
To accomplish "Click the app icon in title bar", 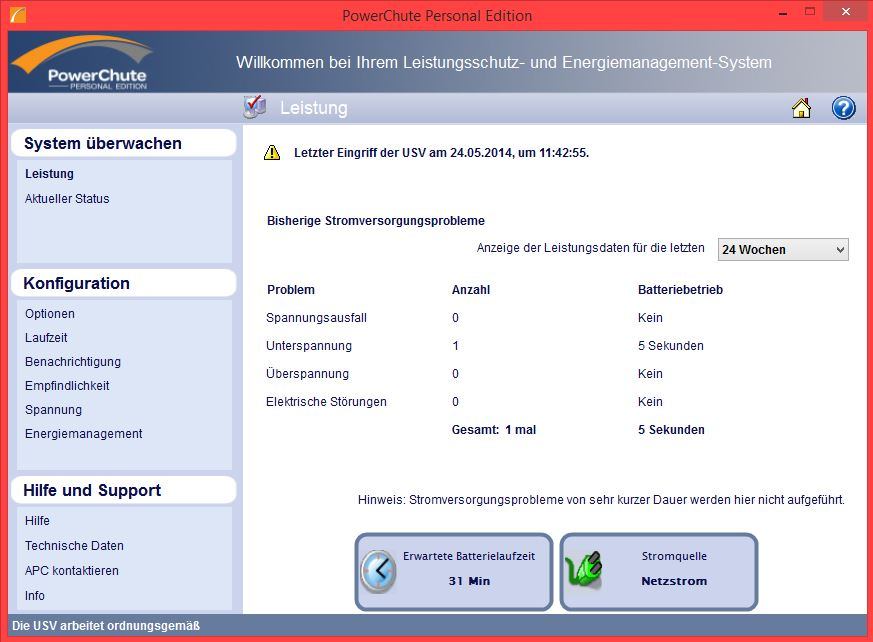I will pos(18,14).
